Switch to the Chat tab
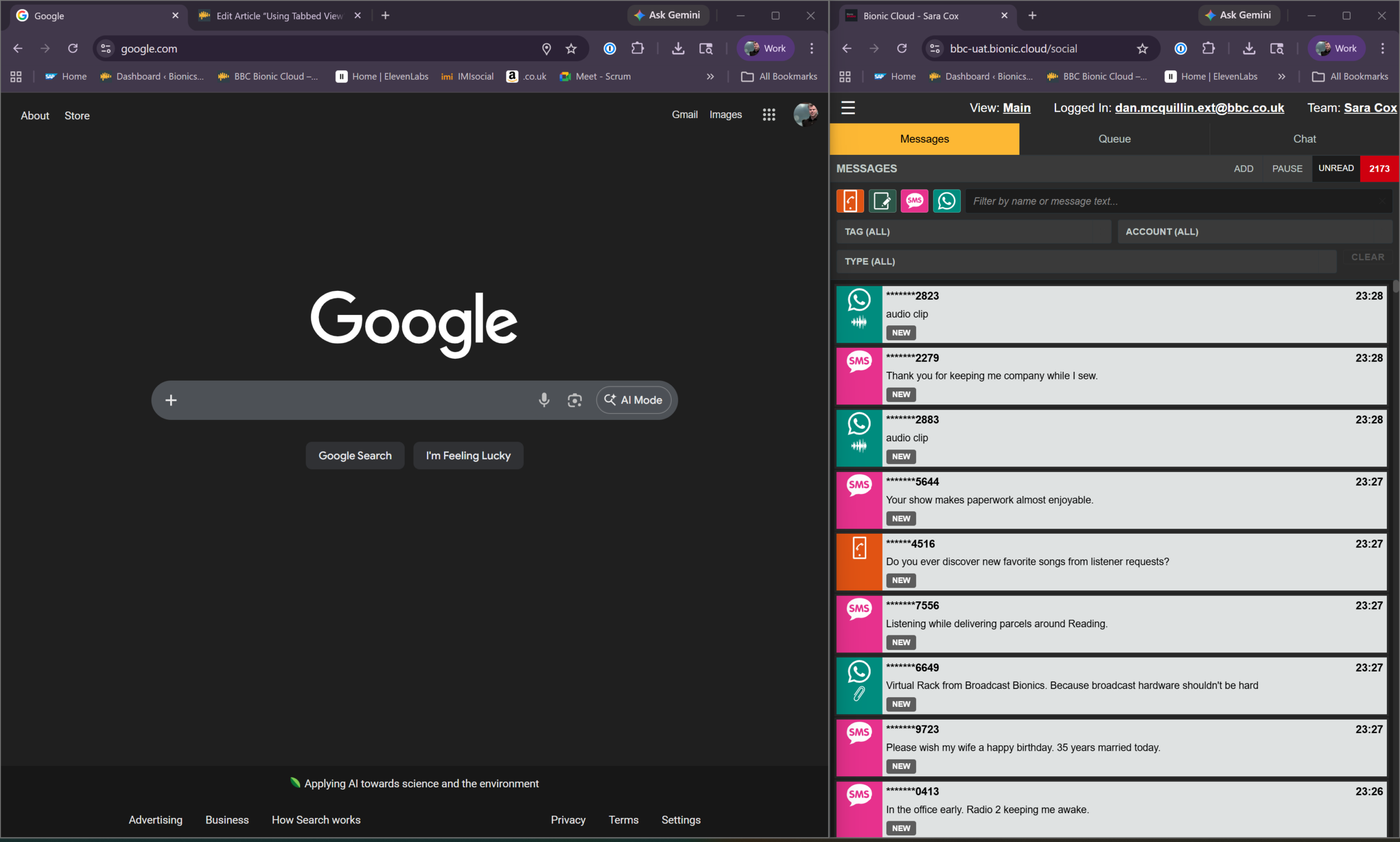 pos(1304,139)
